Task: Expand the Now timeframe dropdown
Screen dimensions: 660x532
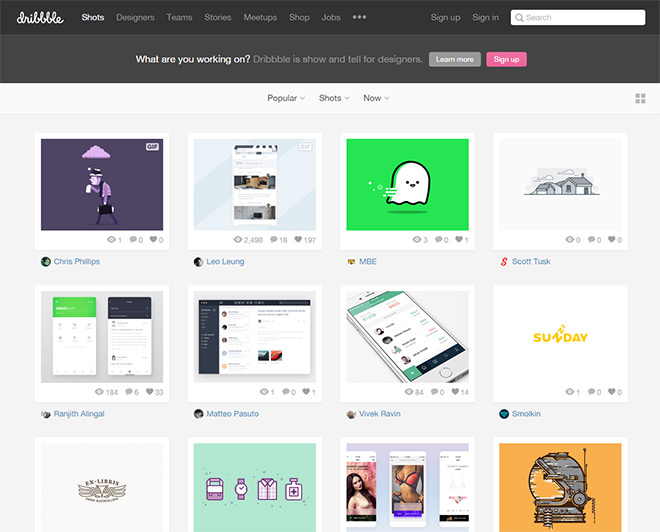Action: (376, 98)
